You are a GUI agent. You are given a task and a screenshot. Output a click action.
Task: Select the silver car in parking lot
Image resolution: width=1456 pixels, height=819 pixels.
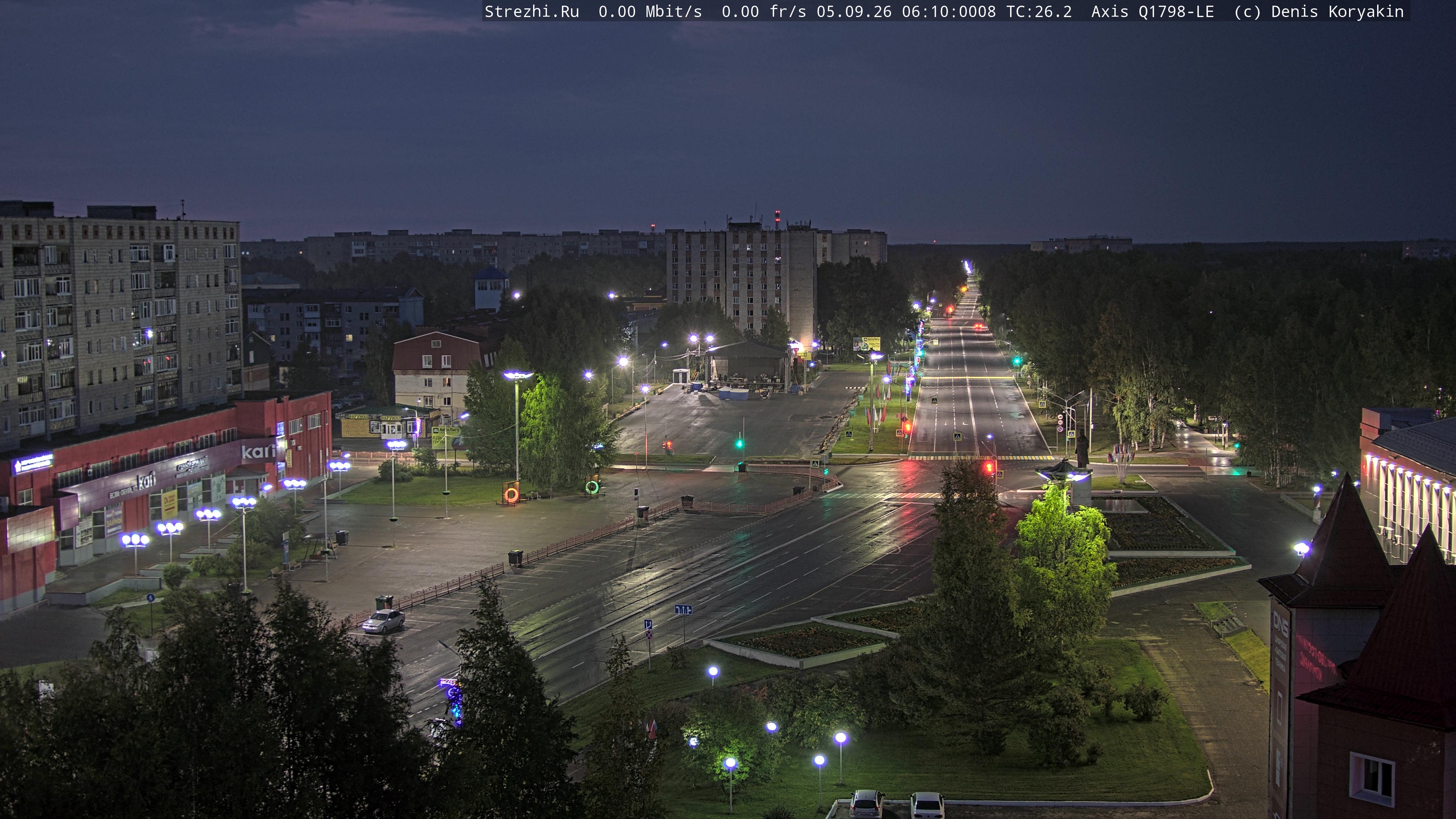coord(383,621)
